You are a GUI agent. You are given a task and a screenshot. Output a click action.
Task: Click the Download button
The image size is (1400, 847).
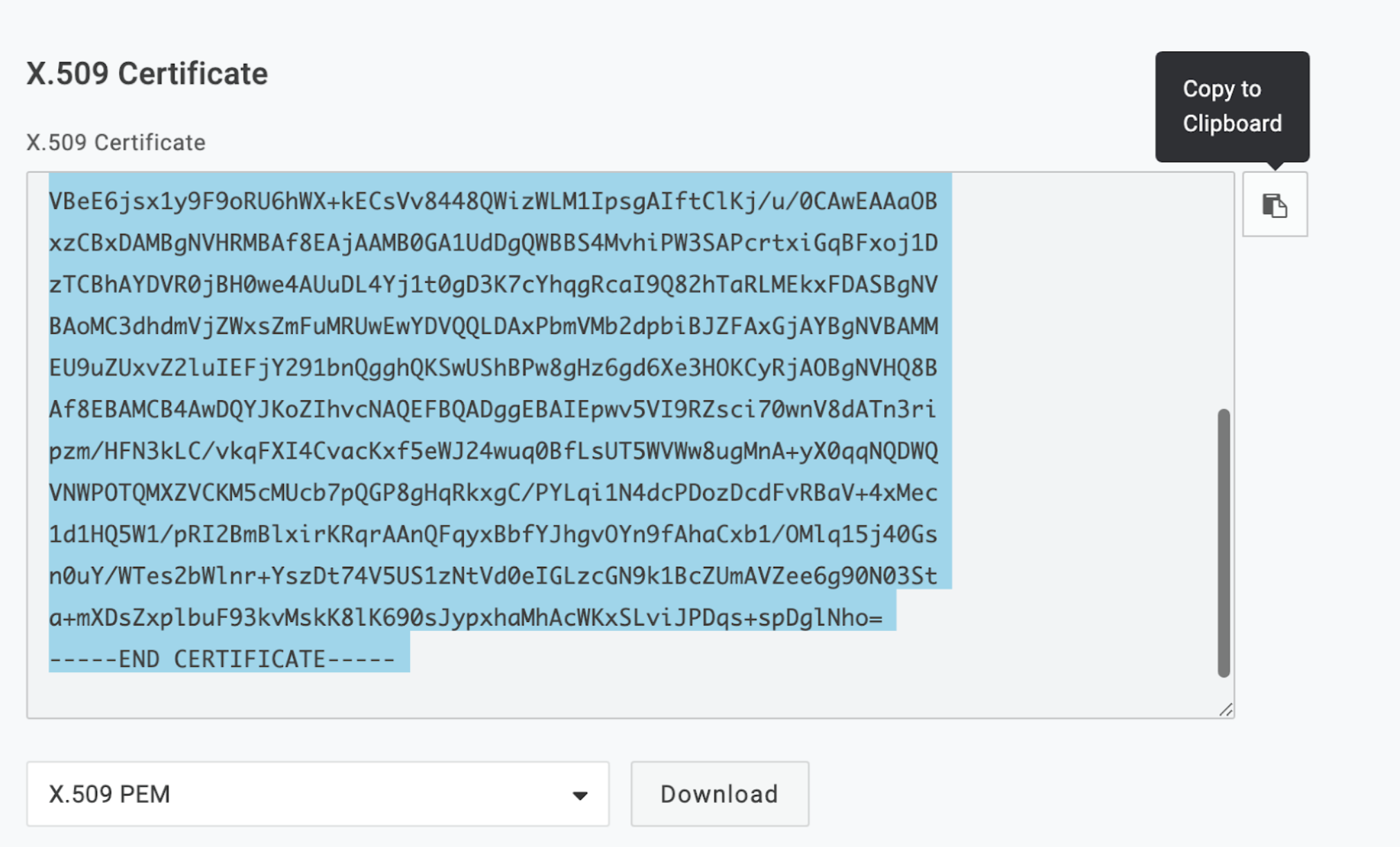[x=719, y=794]
